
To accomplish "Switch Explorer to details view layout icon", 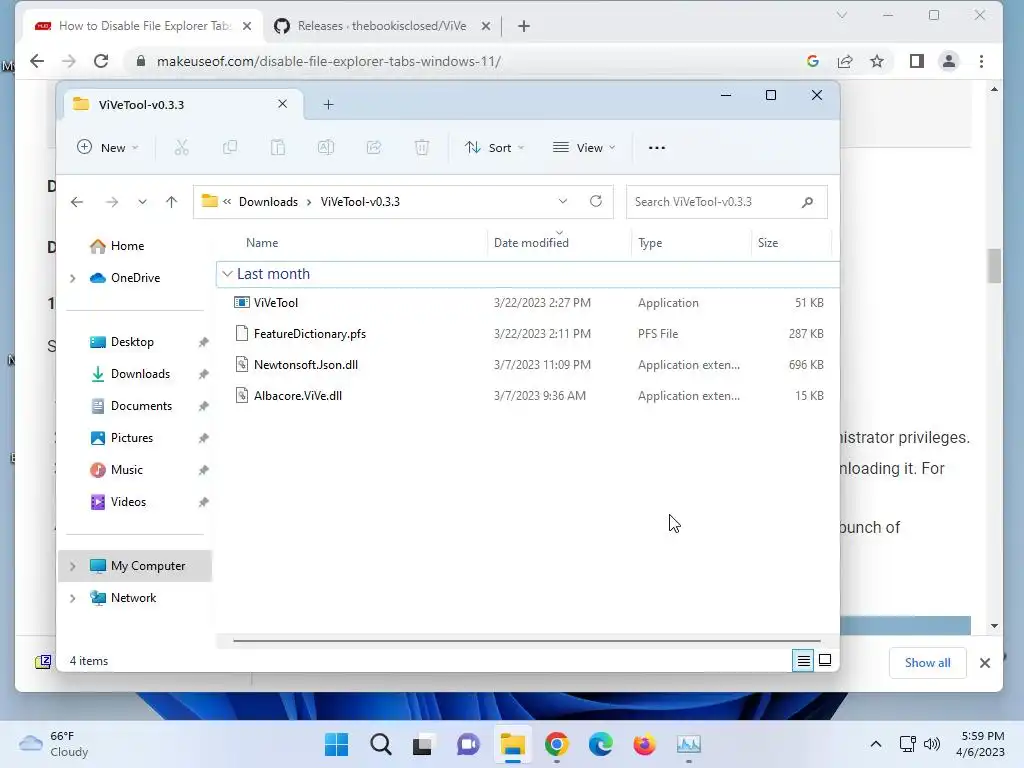I will coord(804,661).
